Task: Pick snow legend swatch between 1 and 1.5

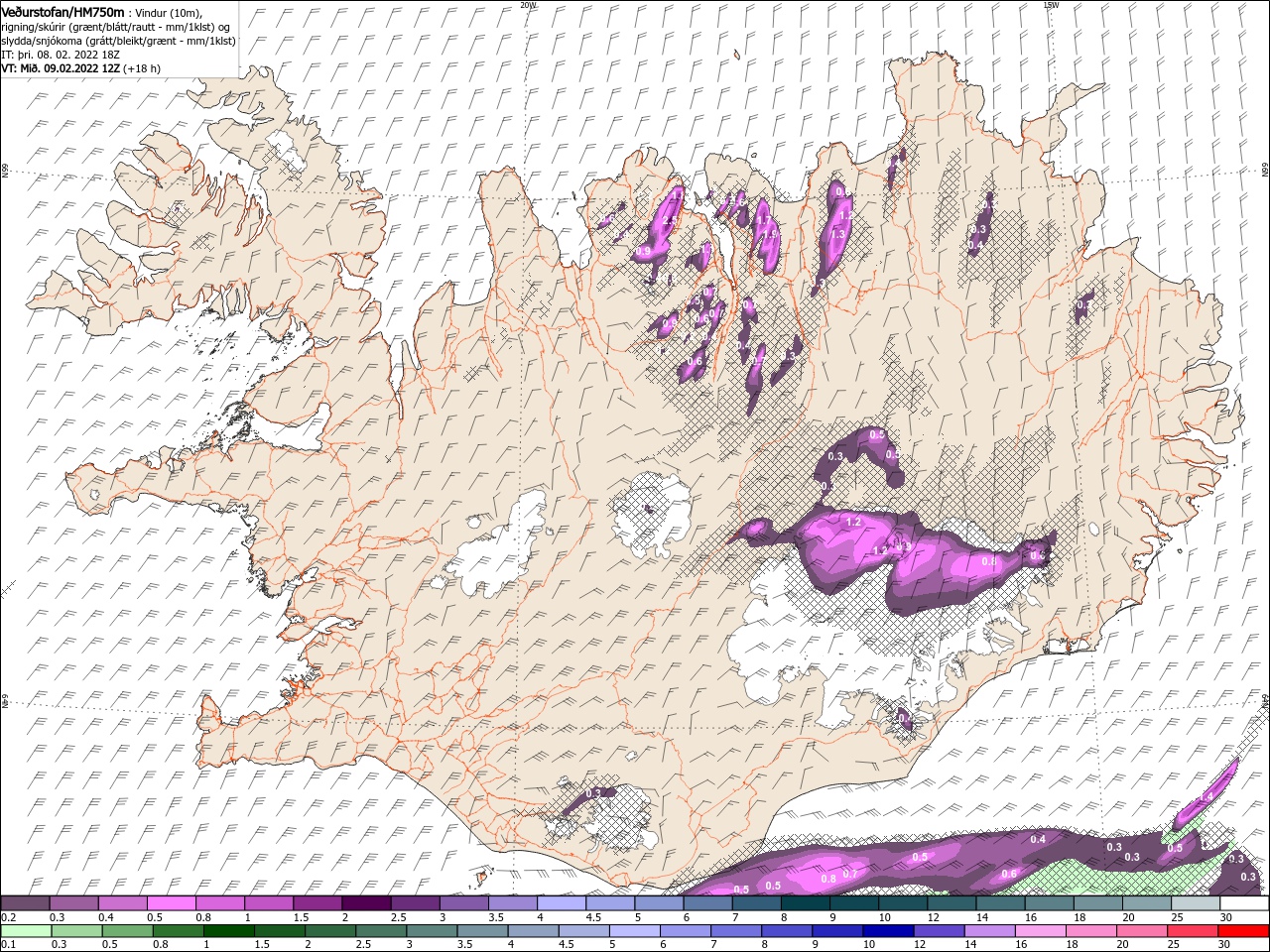Action: (x=270, y=903)
